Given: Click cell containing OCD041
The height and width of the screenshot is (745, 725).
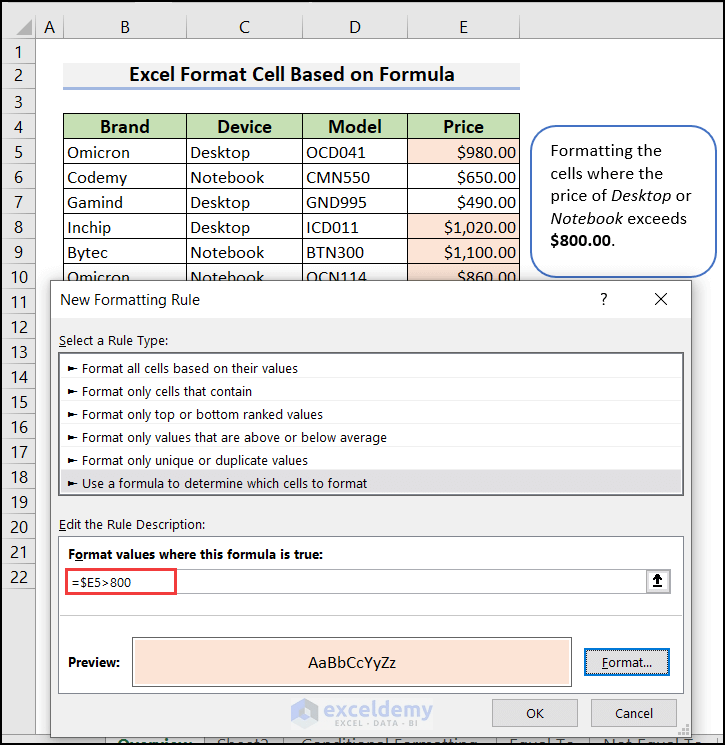Looking at the screenshot, I should click(355, 152).
